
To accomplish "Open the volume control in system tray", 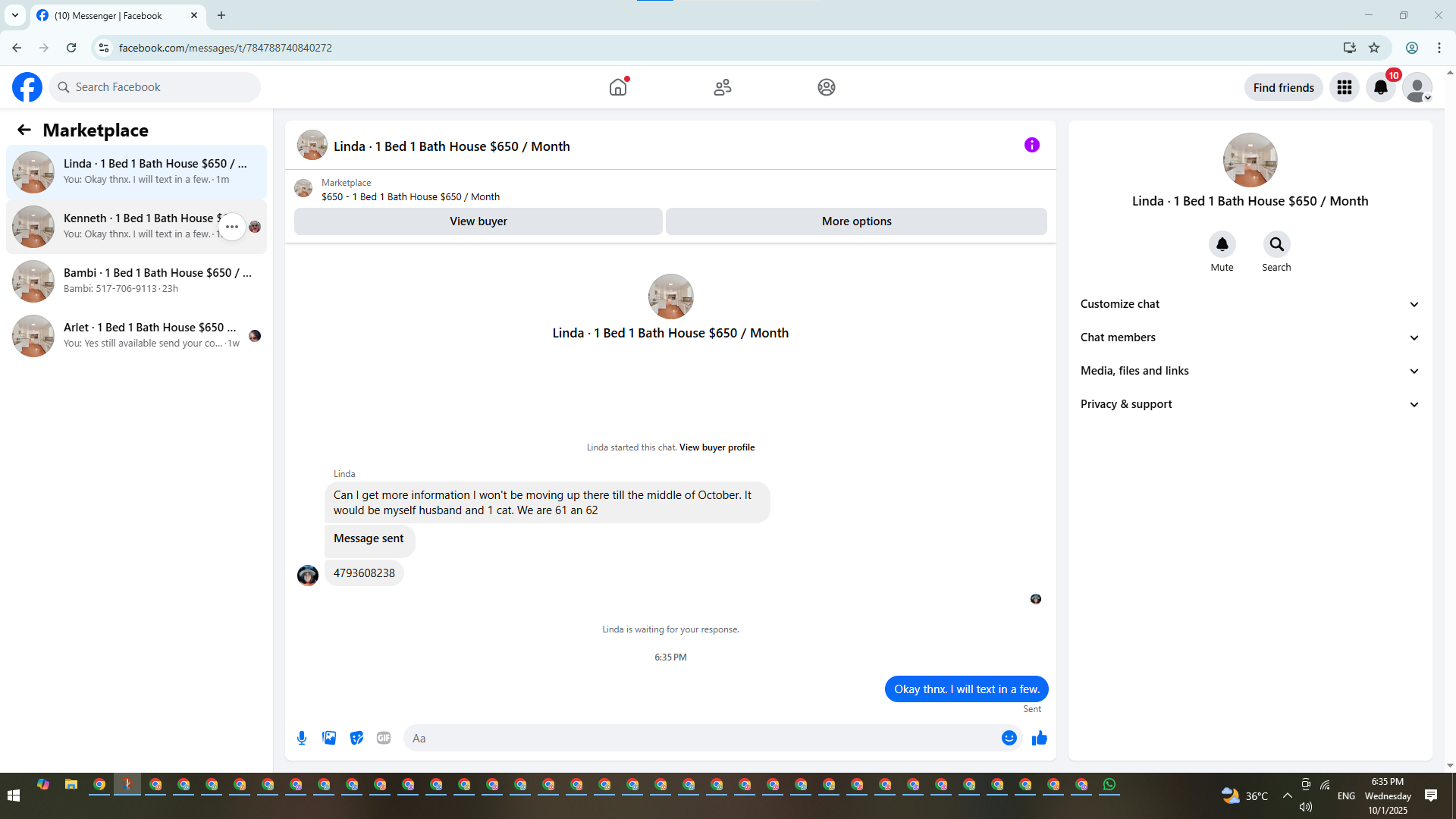I will click(1306, 807).
